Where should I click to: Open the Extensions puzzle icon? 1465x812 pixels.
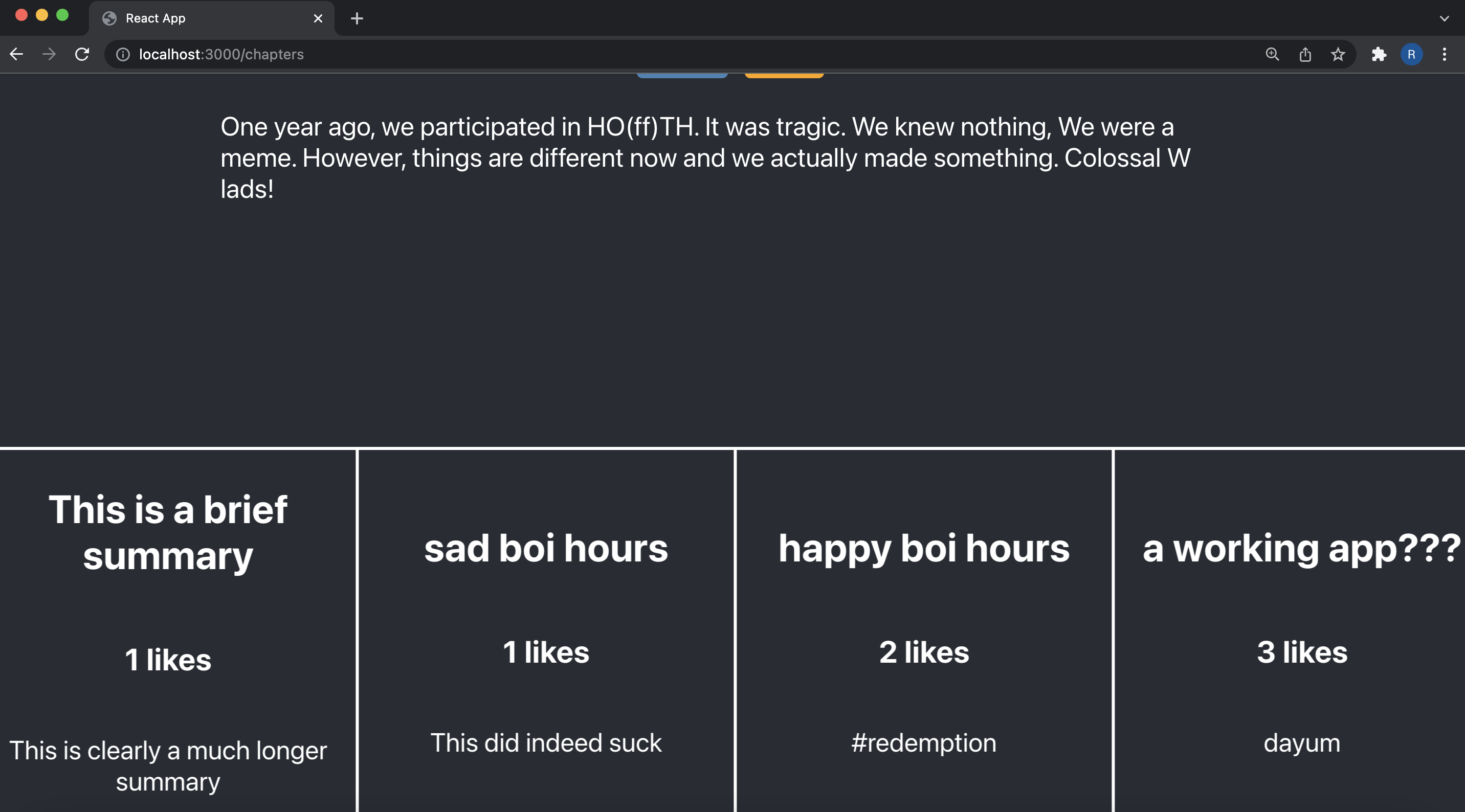click(1379, 54)
